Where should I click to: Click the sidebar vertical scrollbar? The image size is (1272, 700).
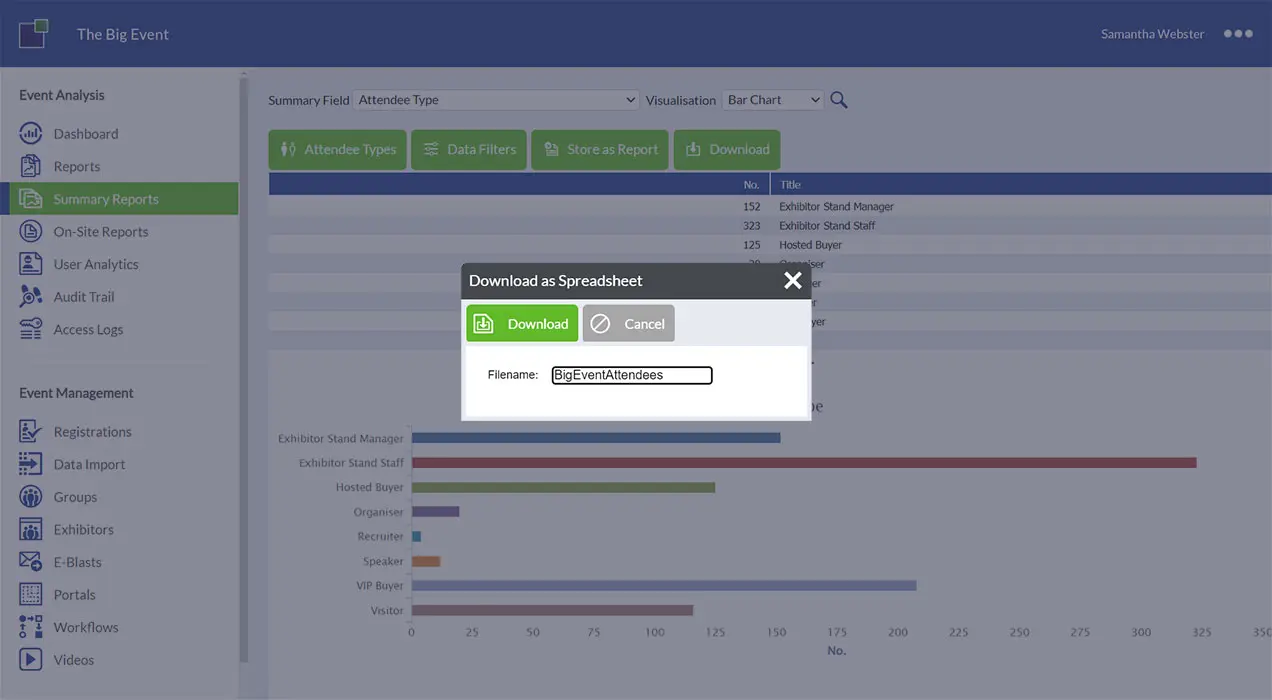pos(243,370)
